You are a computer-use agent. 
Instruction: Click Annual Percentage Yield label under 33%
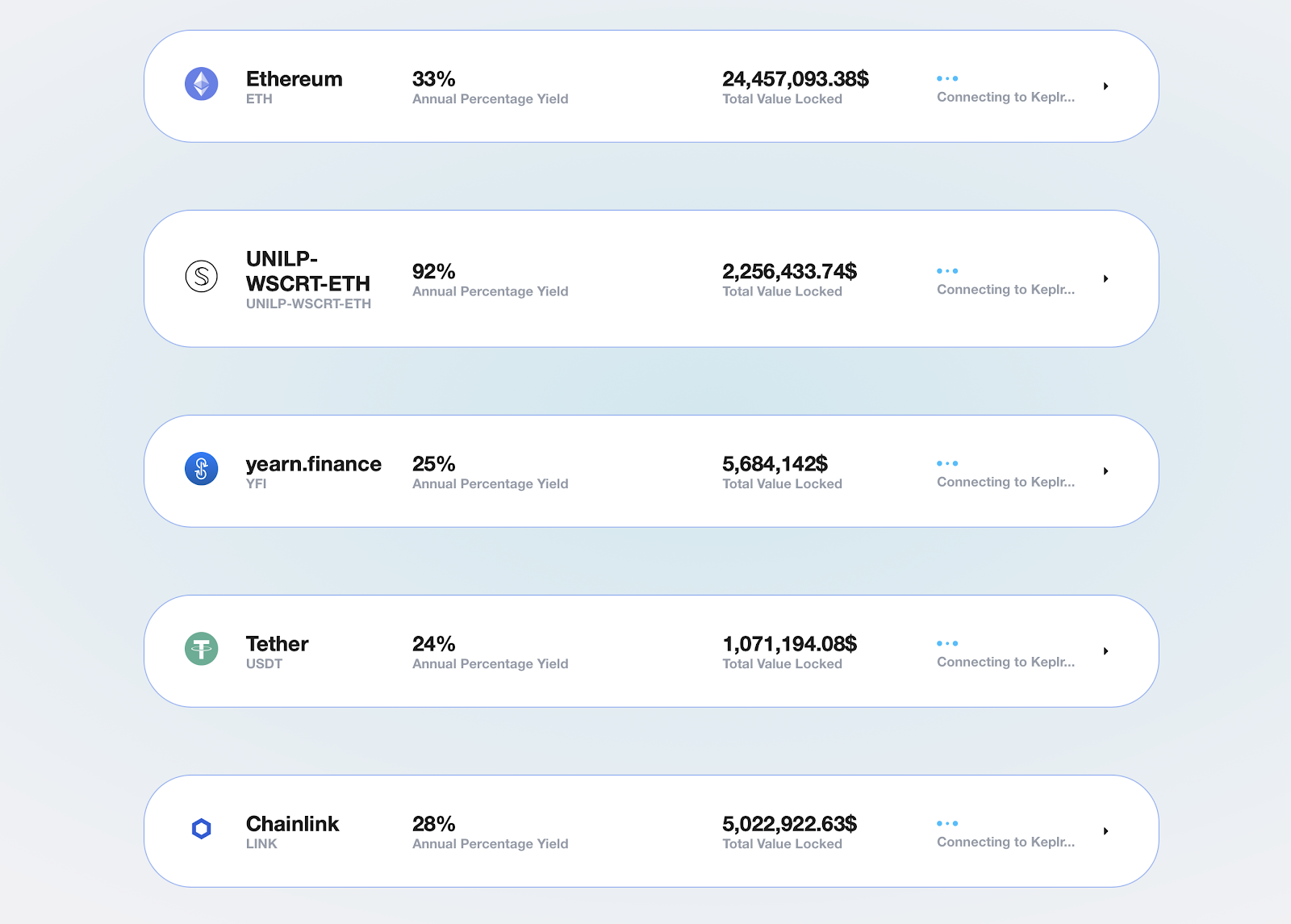click(491, 99)
